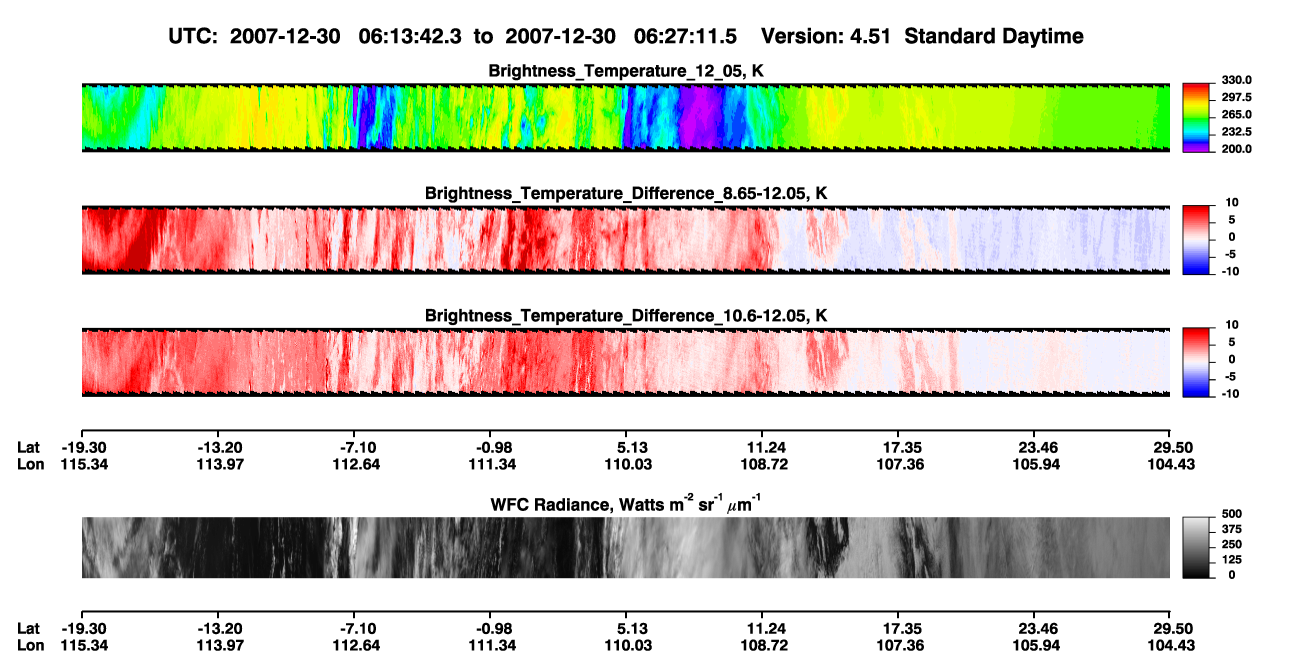Click the rainbow colorbar for Brightness Temperature
The image size is (1300, 667).
tap(1194, 118)
